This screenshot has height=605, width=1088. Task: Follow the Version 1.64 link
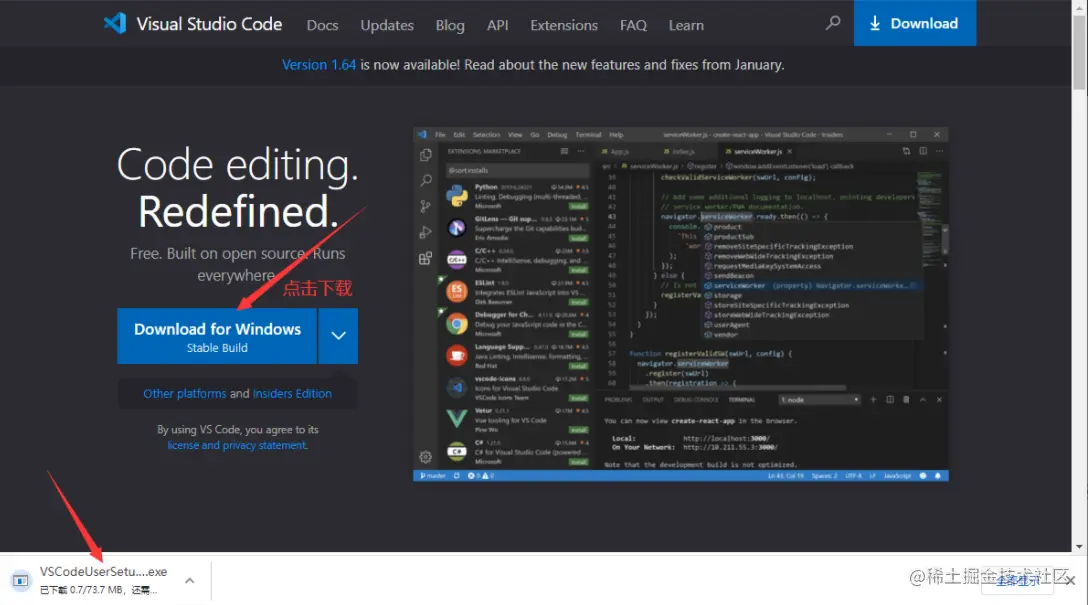pyautogui.click(x=318, y=65)
